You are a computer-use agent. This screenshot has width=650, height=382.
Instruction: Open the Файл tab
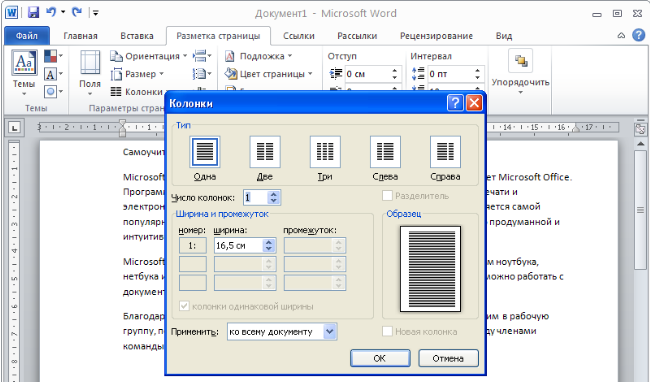tap(27, 36)
